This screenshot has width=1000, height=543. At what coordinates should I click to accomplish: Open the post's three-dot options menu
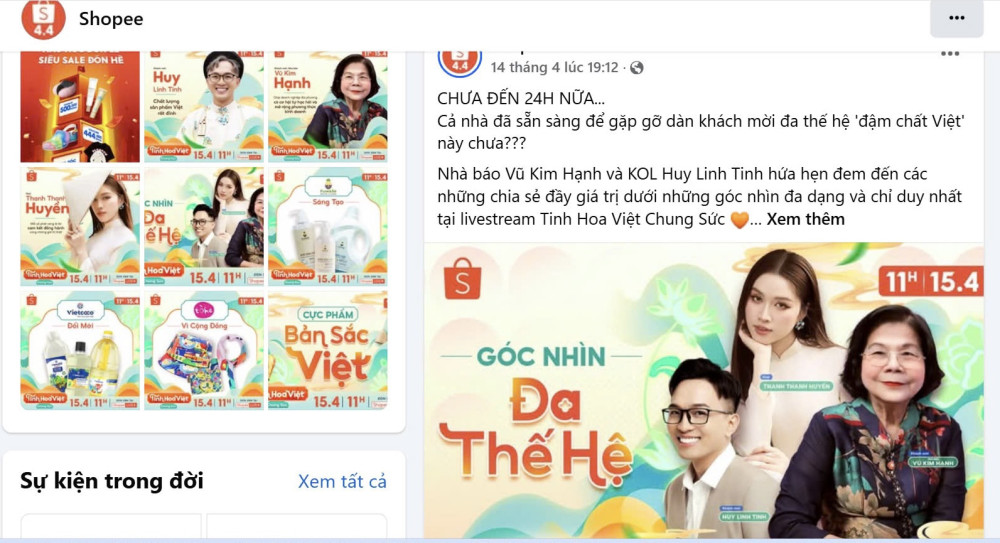click(950, 54)
